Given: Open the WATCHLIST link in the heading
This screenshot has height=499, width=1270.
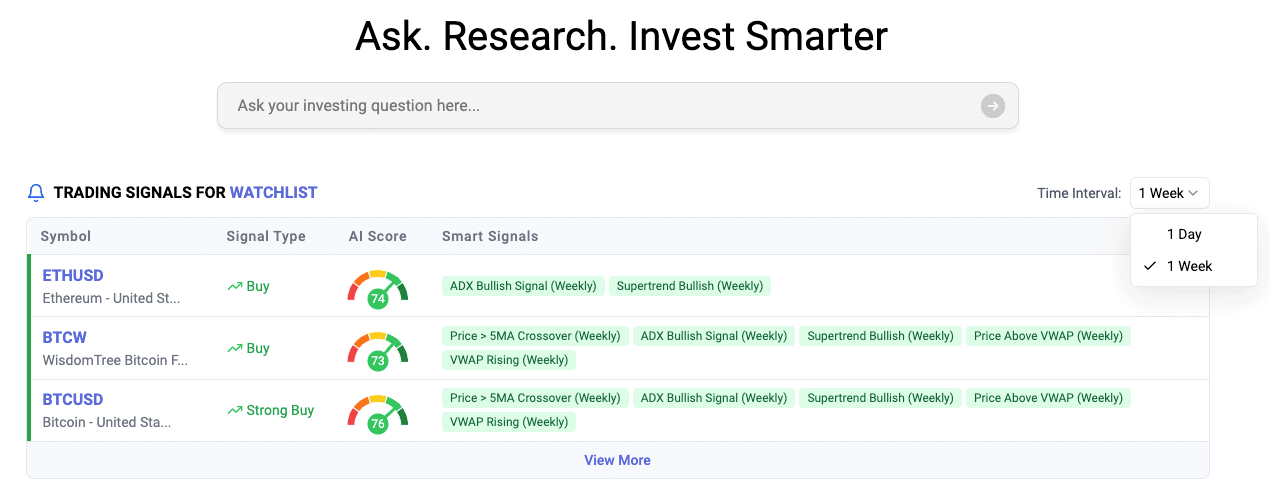Looking at the screenshot, I should pyautogui.click(x=273, y=193).
